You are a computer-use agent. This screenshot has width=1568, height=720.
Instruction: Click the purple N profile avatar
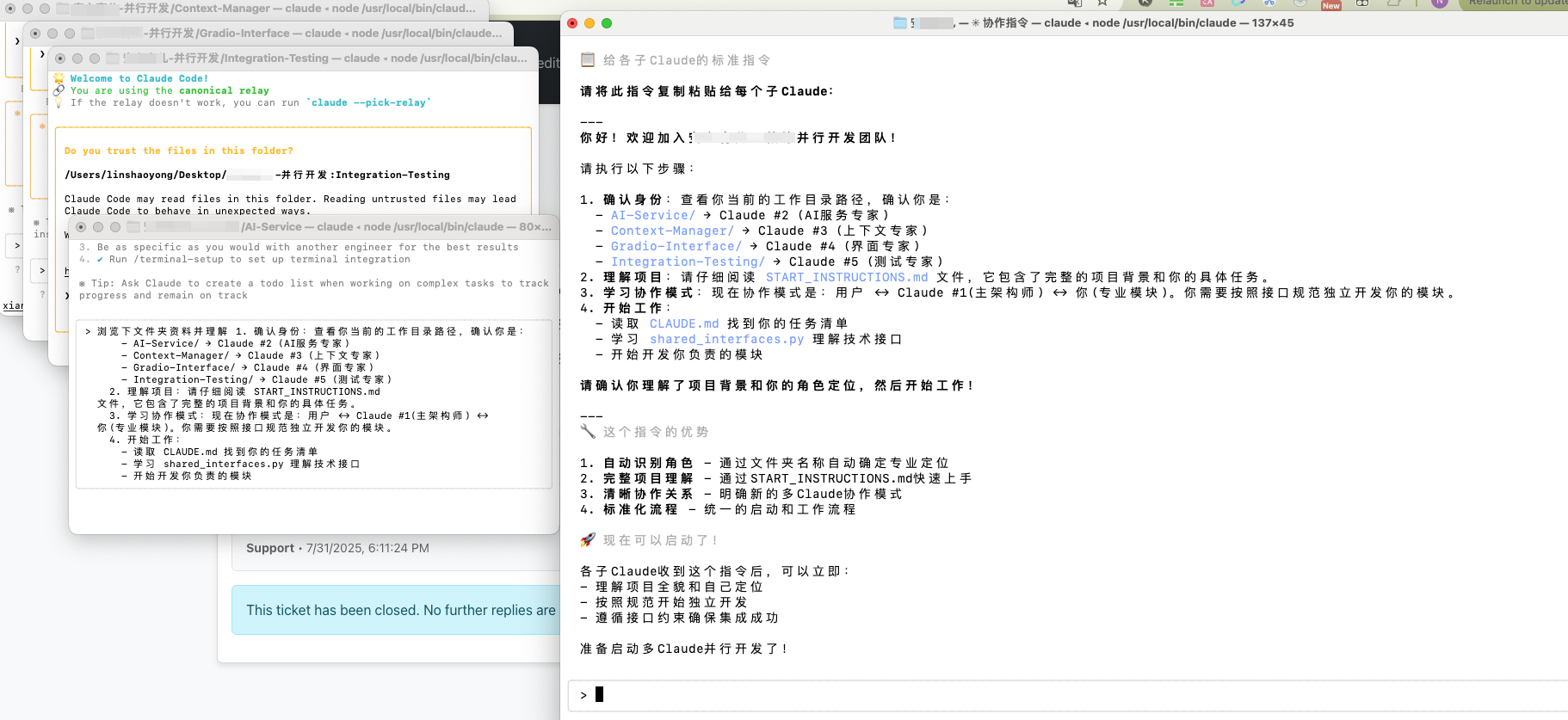click(1439, 3)
